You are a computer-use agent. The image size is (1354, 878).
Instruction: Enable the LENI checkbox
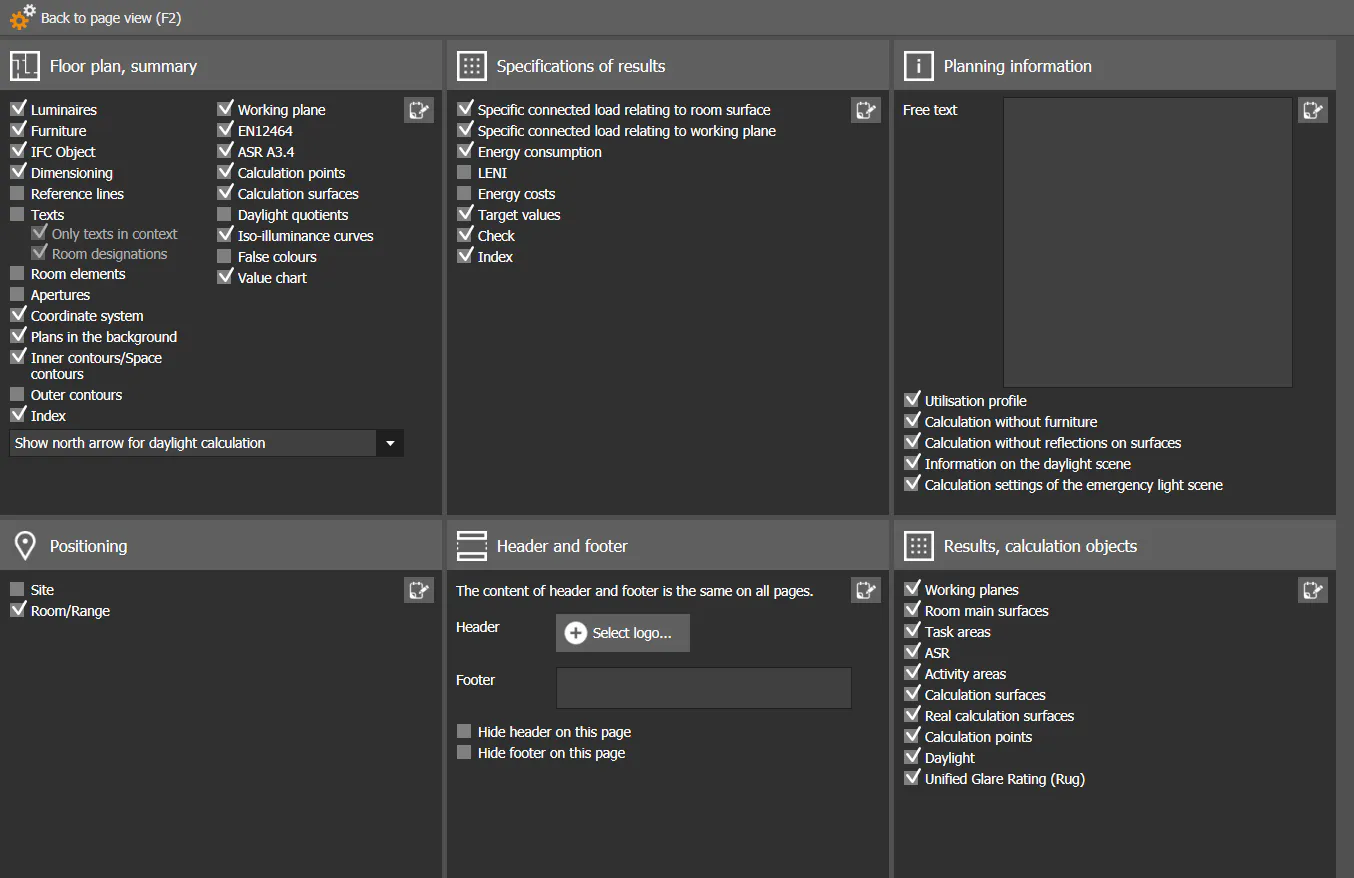tap(464, 173)
